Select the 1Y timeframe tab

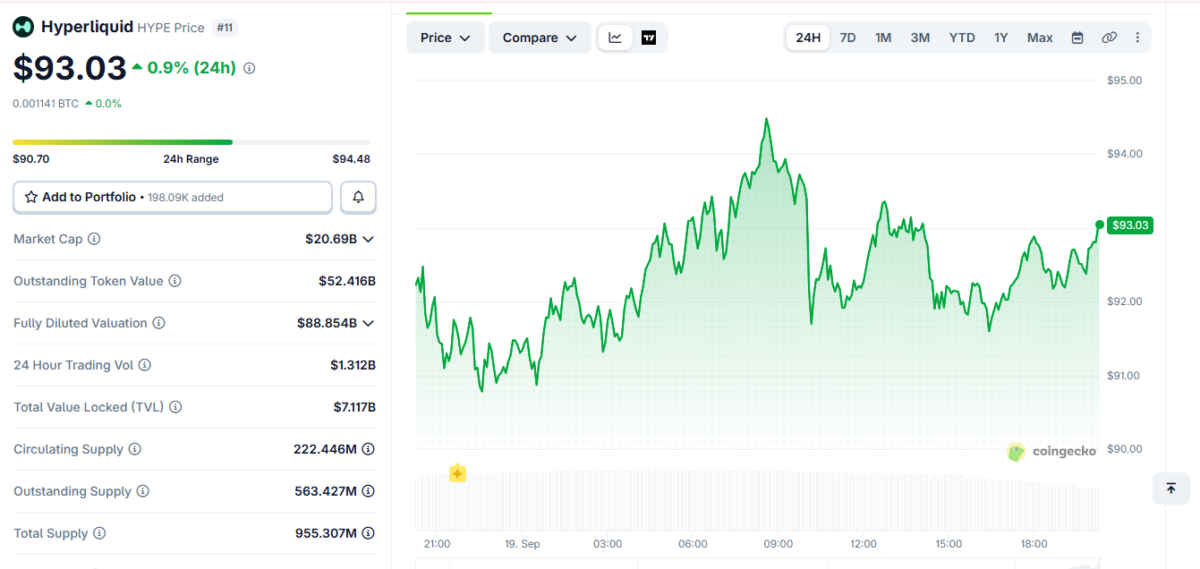click(1001, 38)
